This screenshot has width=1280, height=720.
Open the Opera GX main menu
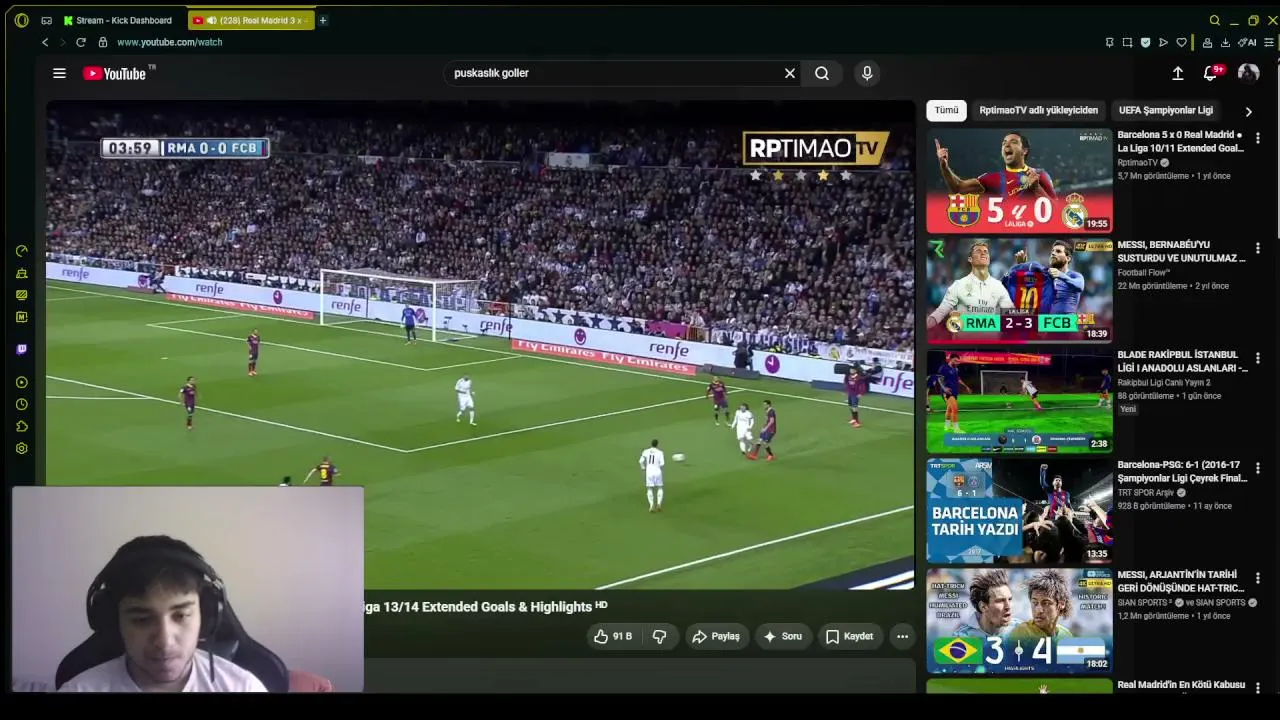click(x=22, y=20)
